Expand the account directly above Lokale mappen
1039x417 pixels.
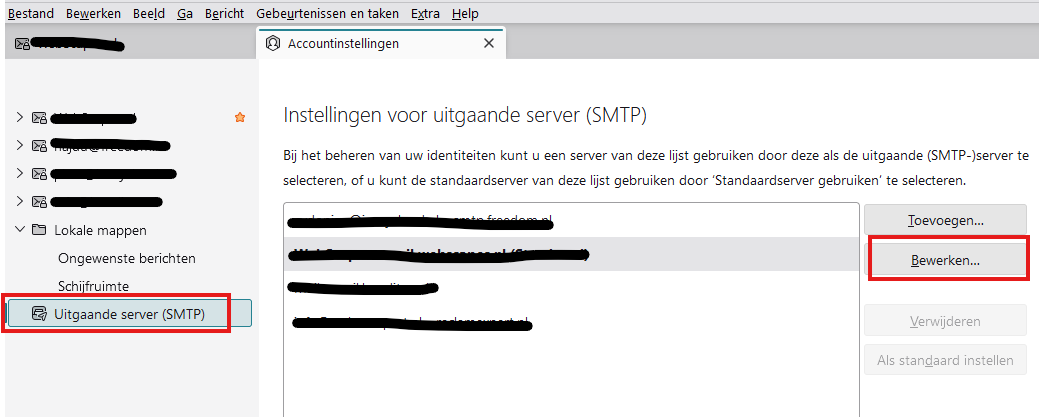point(20,202)
